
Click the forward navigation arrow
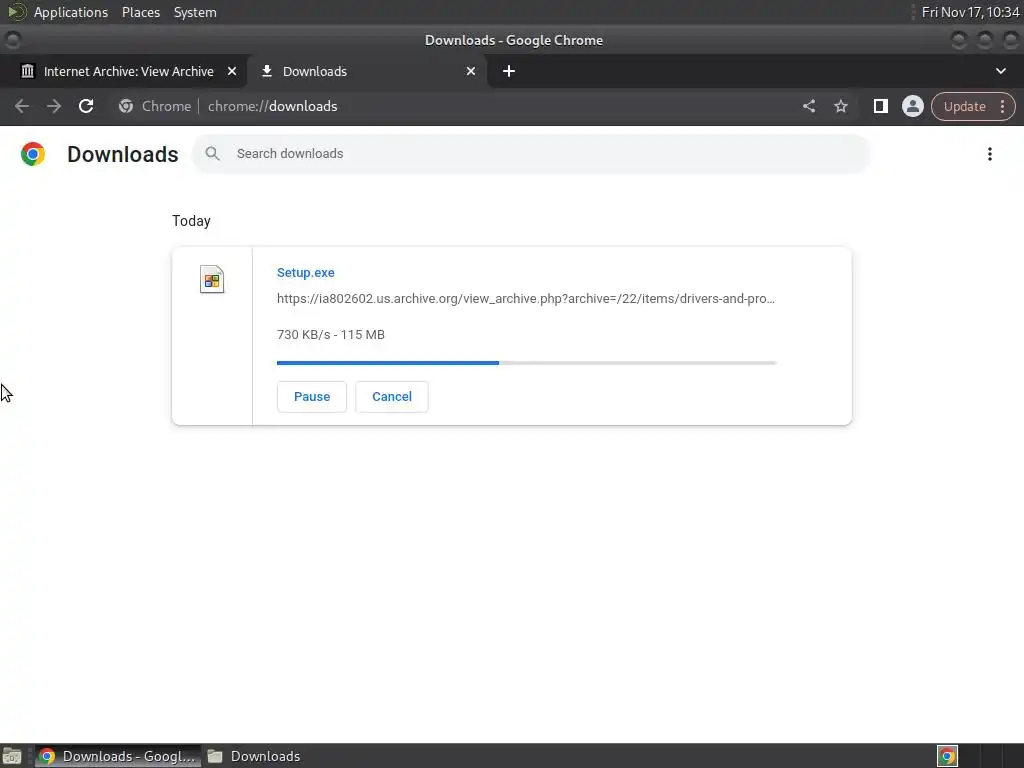coord(54,106)
